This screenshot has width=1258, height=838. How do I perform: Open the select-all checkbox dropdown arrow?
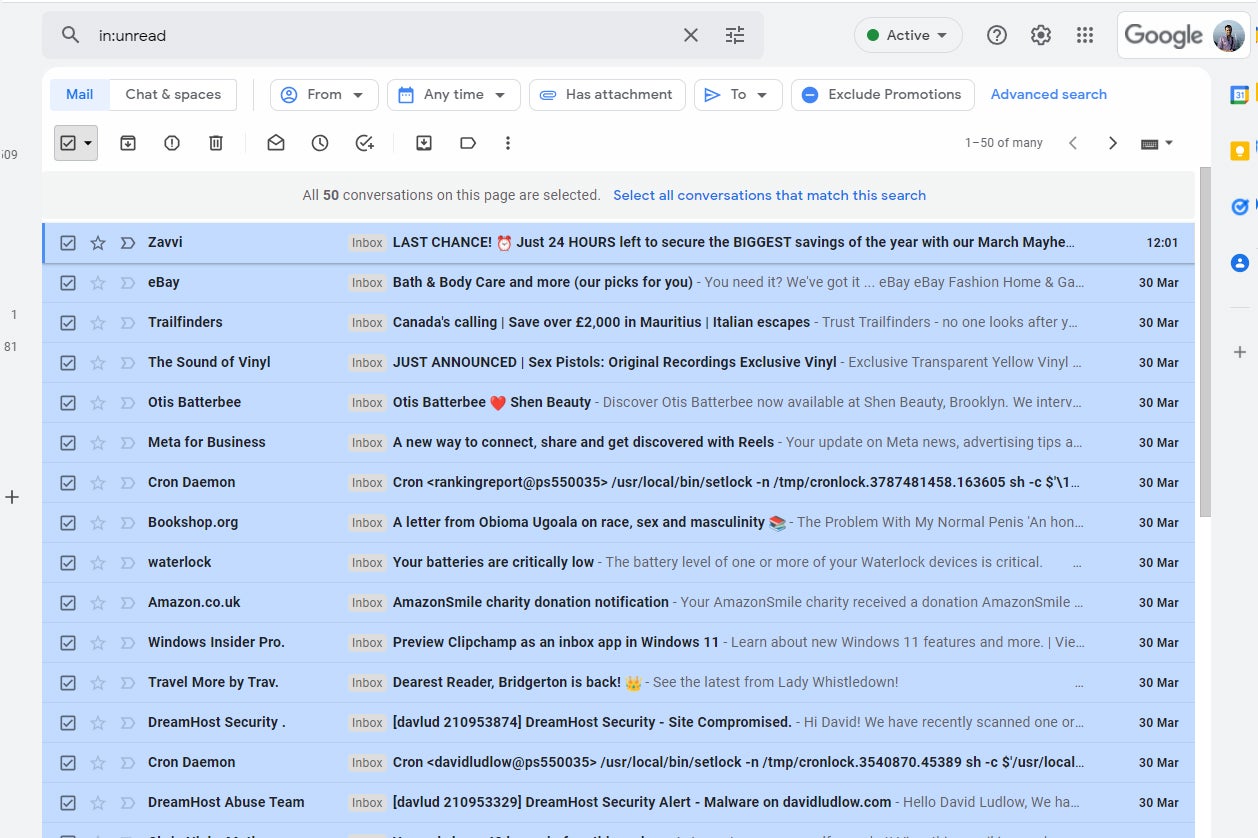[88, 143]
